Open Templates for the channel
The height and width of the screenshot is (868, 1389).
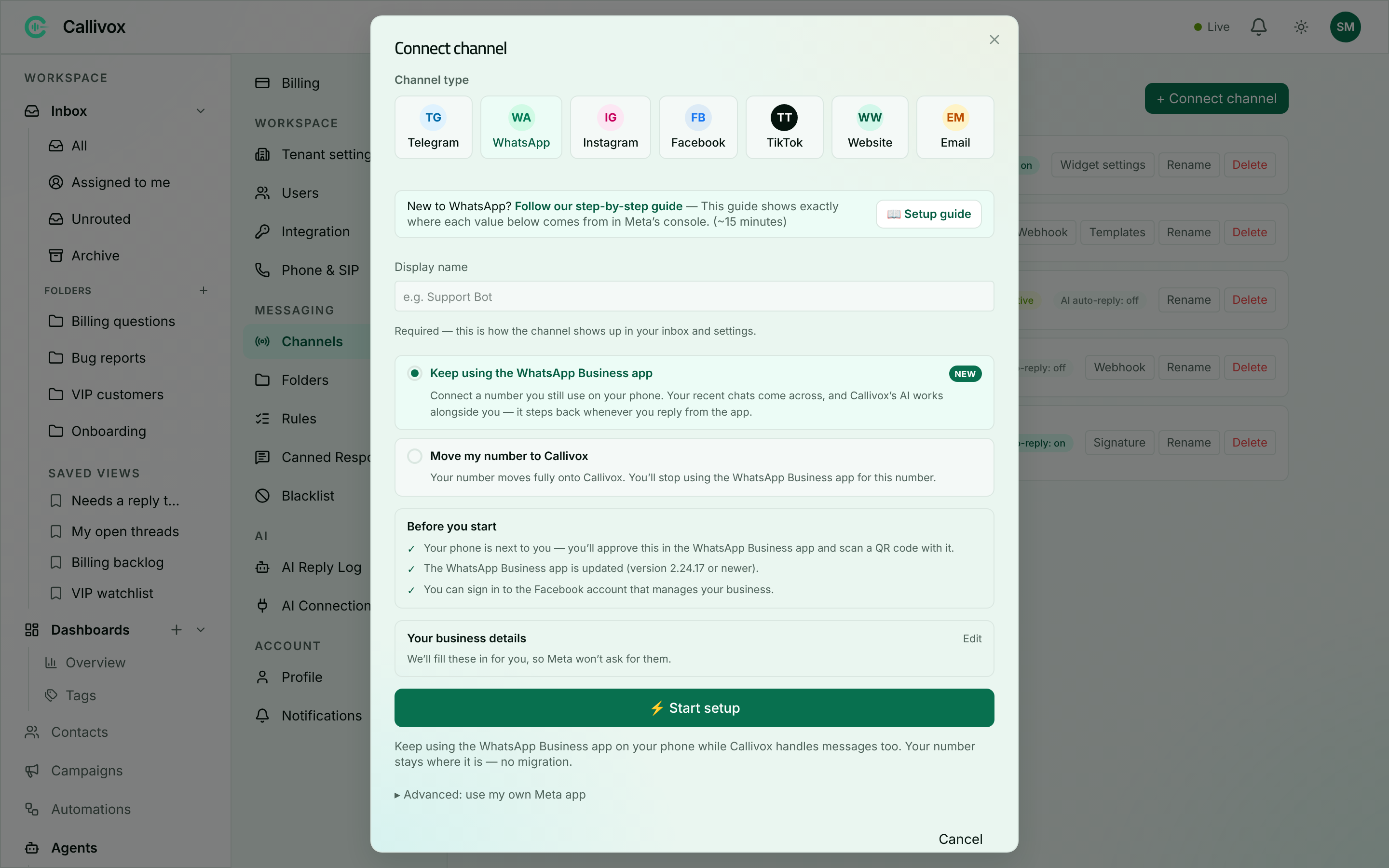click(x=1117, y=232)
